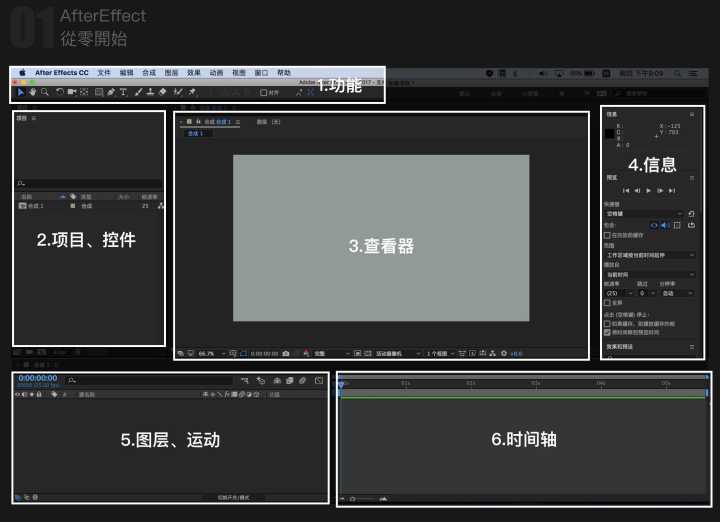This screenshot has width=720, height=522.
Task: Open the 视图 menu
Action: point(239,73)
